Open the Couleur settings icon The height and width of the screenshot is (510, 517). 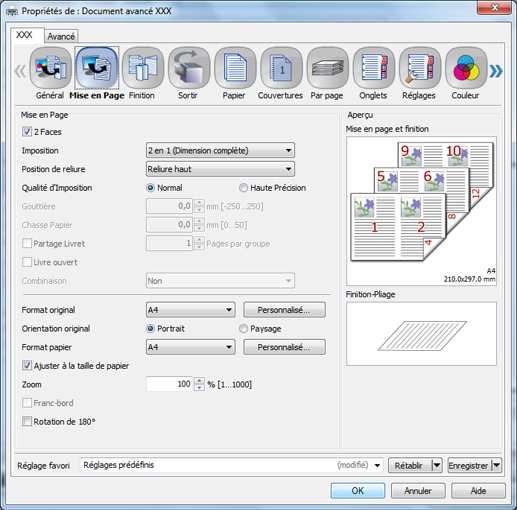coord(466,68)
